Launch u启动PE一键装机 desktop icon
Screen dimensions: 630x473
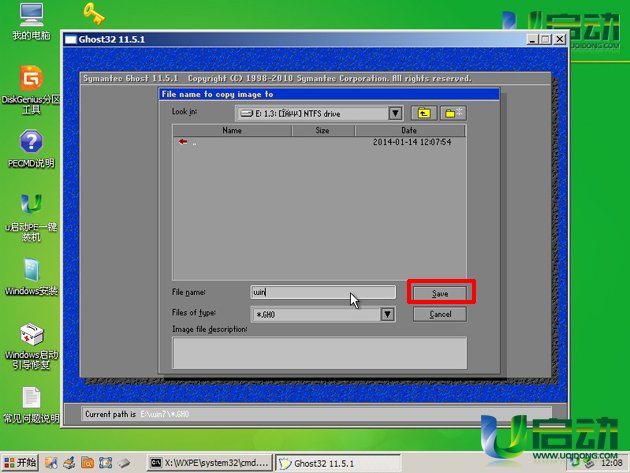[31, 217]
